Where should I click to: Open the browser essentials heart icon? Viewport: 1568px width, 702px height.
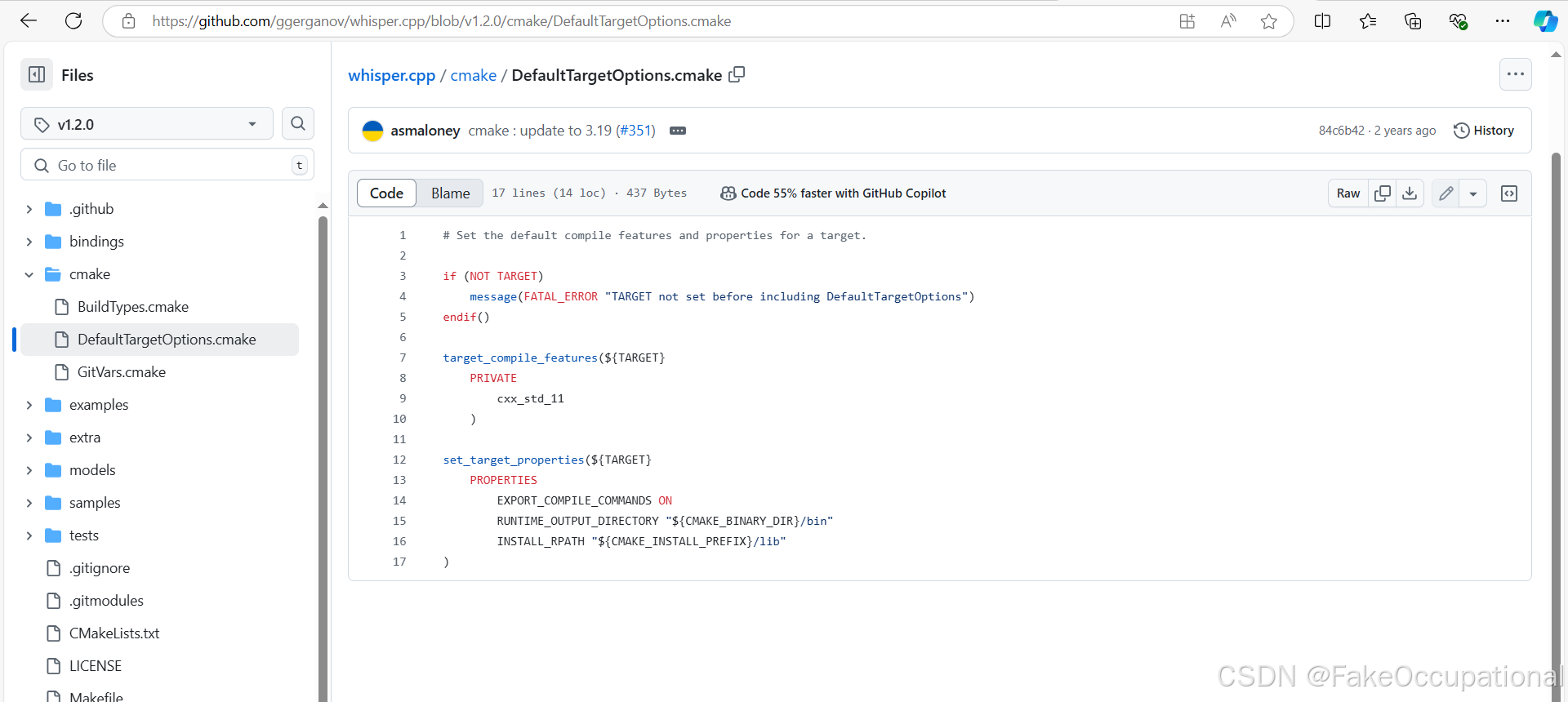point(1458,21)
